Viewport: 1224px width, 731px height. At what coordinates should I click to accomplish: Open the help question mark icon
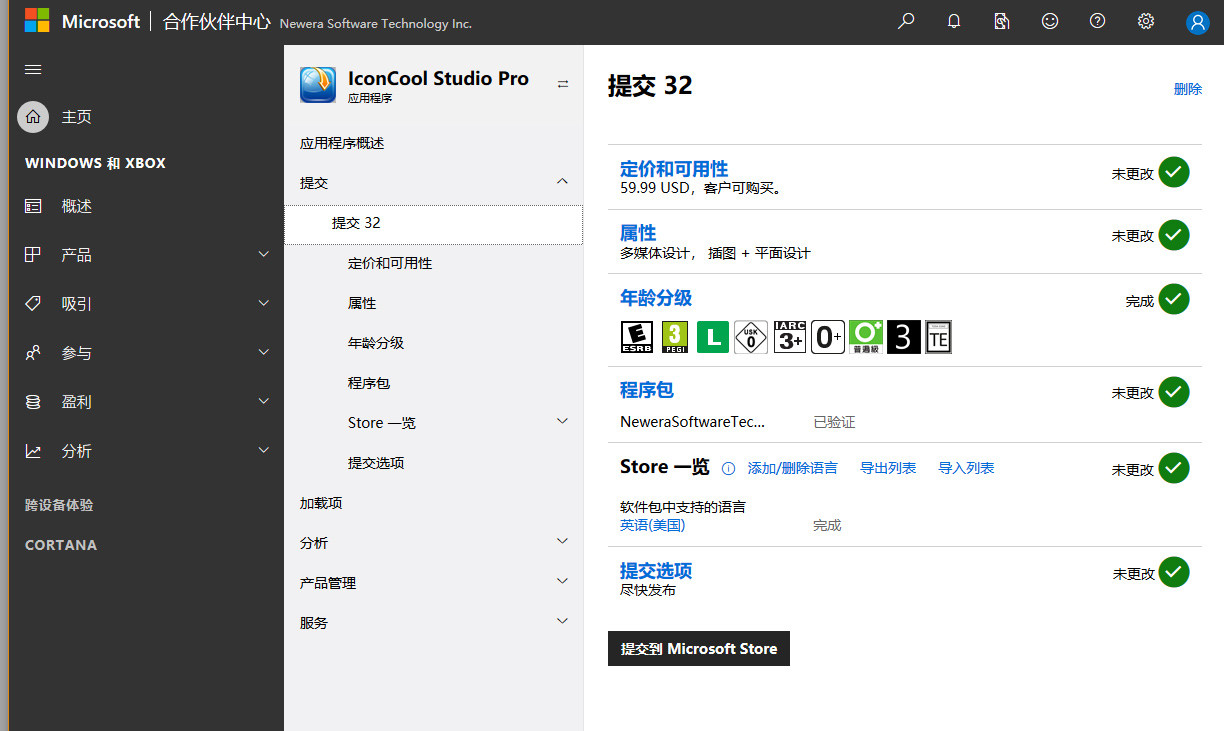[x=1098, y=21]
